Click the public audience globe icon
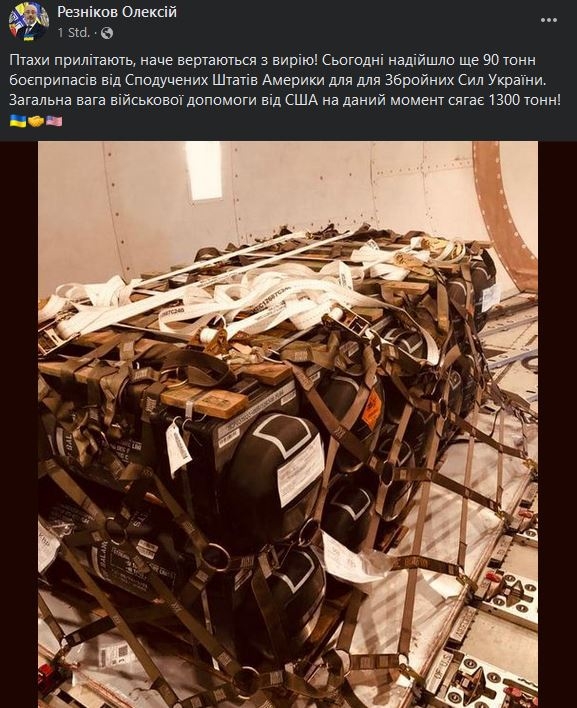This screenshot has height=708, width=577. coord(107,33)
